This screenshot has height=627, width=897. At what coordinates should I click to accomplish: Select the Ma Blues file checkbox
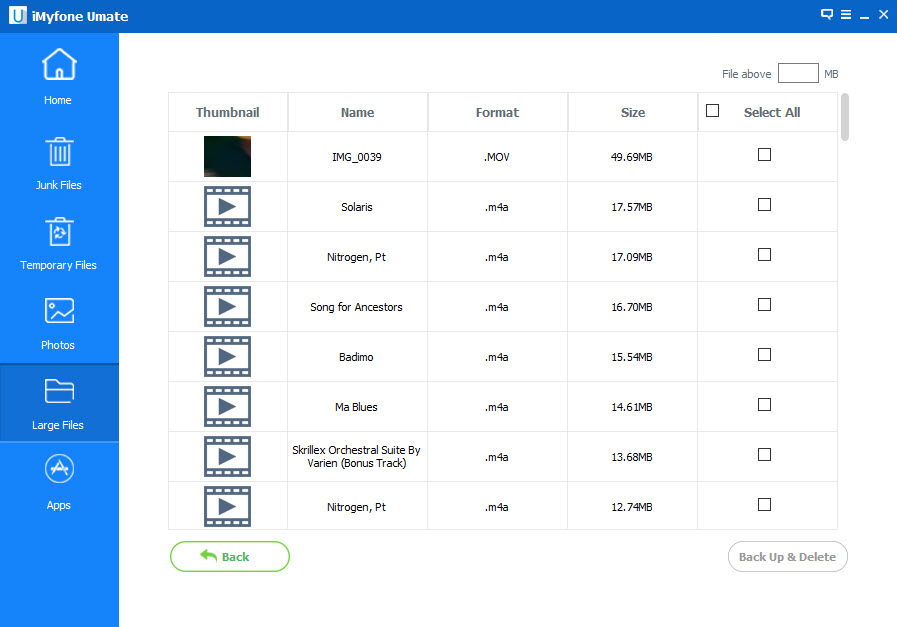click(764, 405)
